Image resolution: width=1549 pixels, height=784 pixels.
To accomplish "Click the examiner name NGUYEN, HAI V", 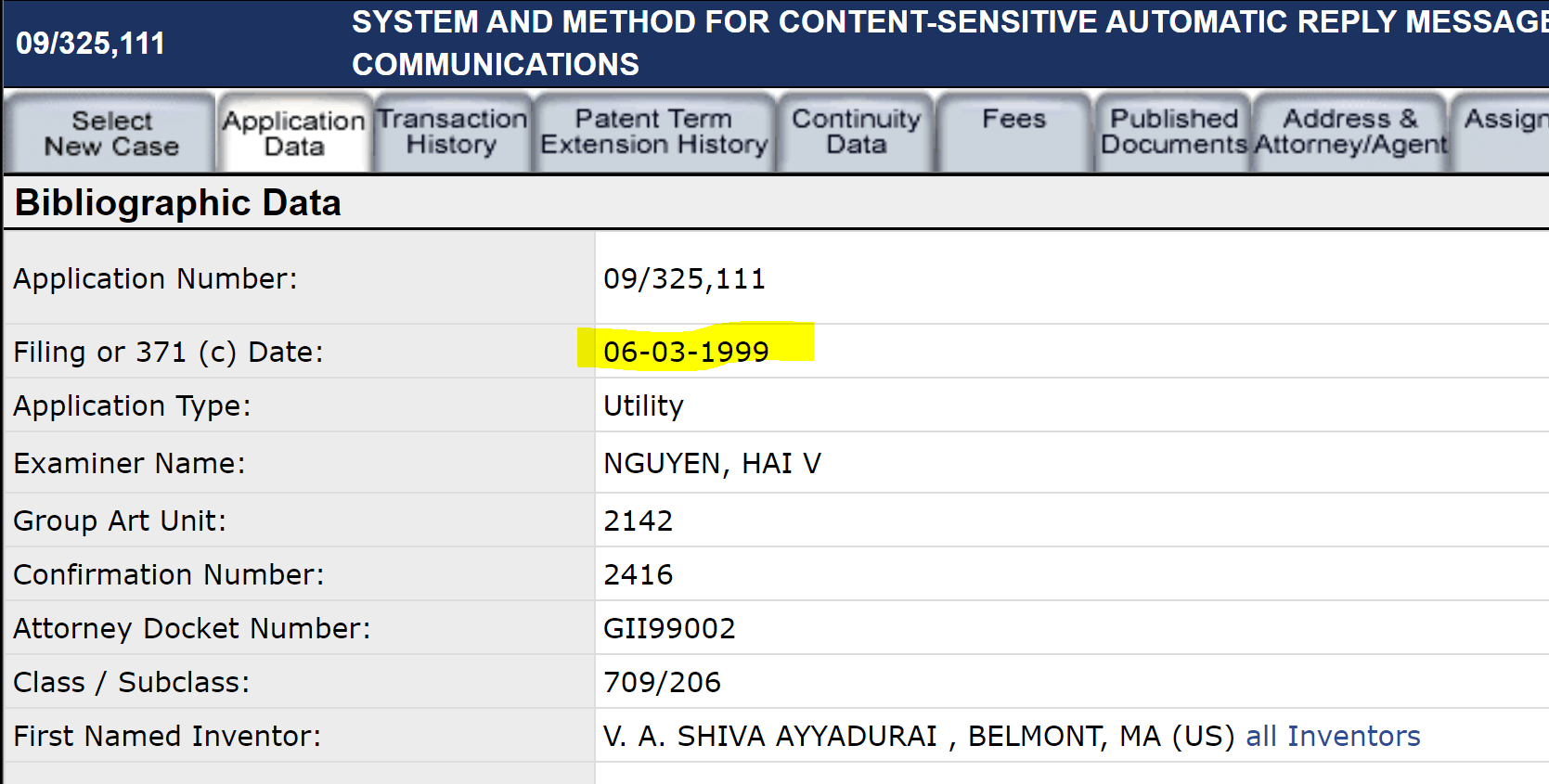I will pyautogui.click(x=712, y=463).
